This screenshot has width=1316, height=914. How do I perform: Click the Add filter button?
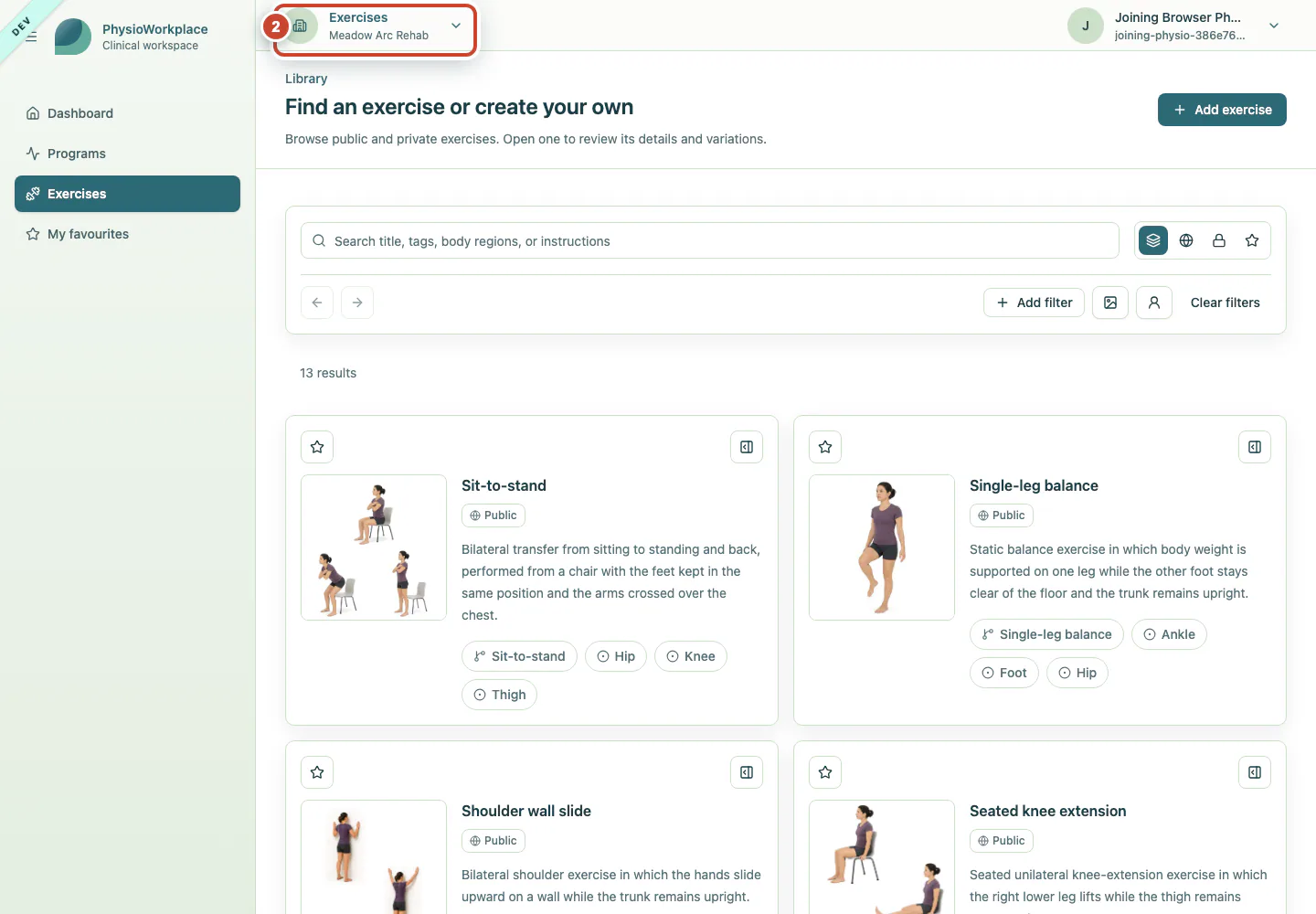[x=1034, y=303]
